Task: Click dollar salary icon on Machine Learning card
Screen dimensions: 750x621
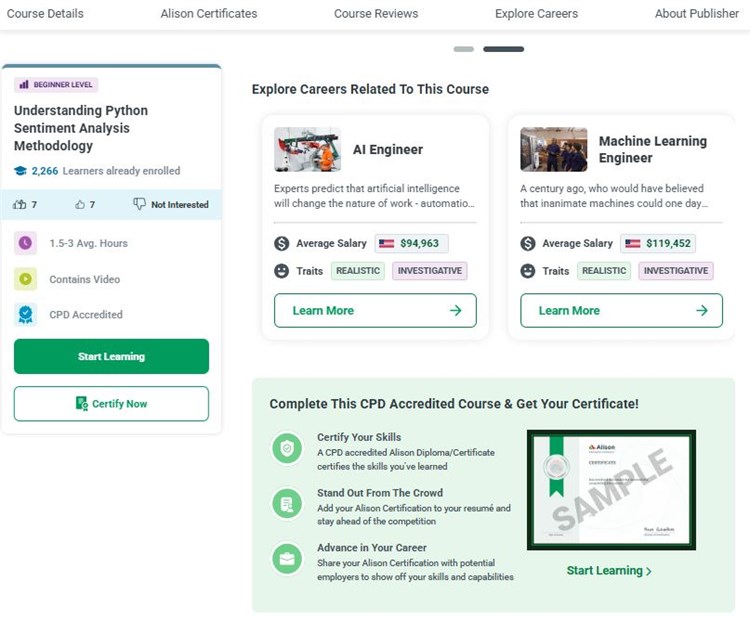Action: click(528, 244)
